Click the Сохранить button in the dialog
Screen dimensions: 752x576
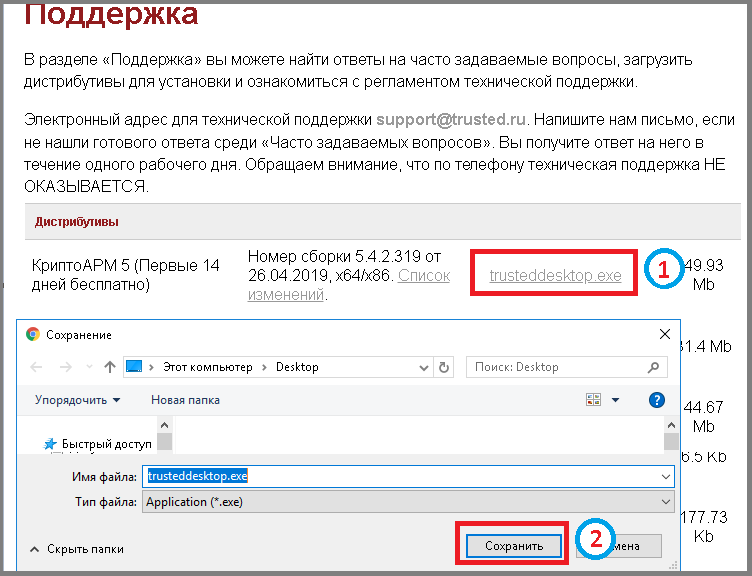coord(514,546)
